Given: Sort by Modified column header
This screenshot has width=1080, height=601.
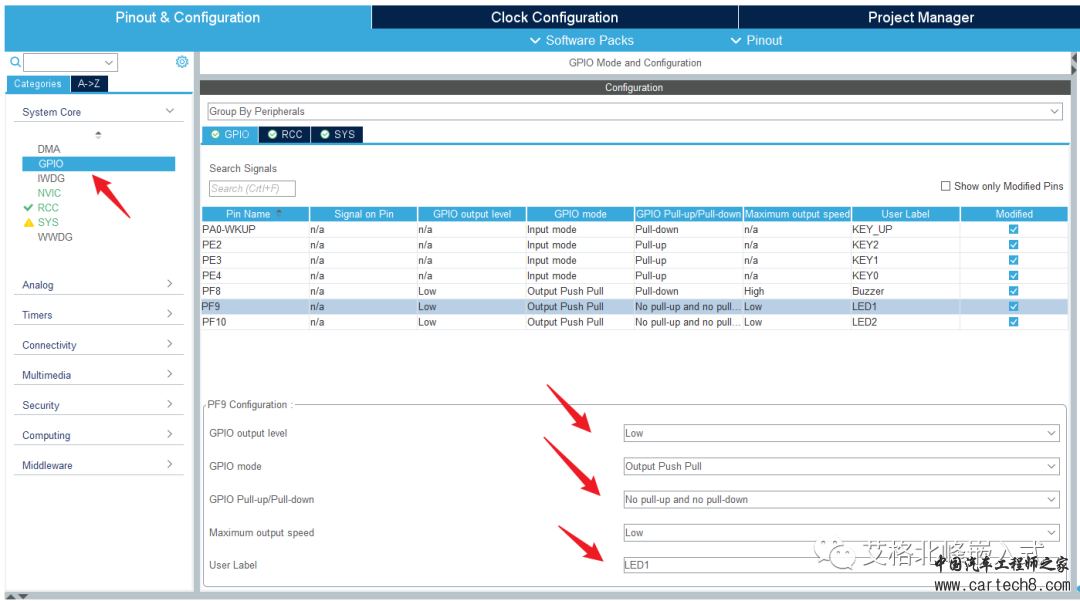Looking at the screenshot, I should [1014, 214].
